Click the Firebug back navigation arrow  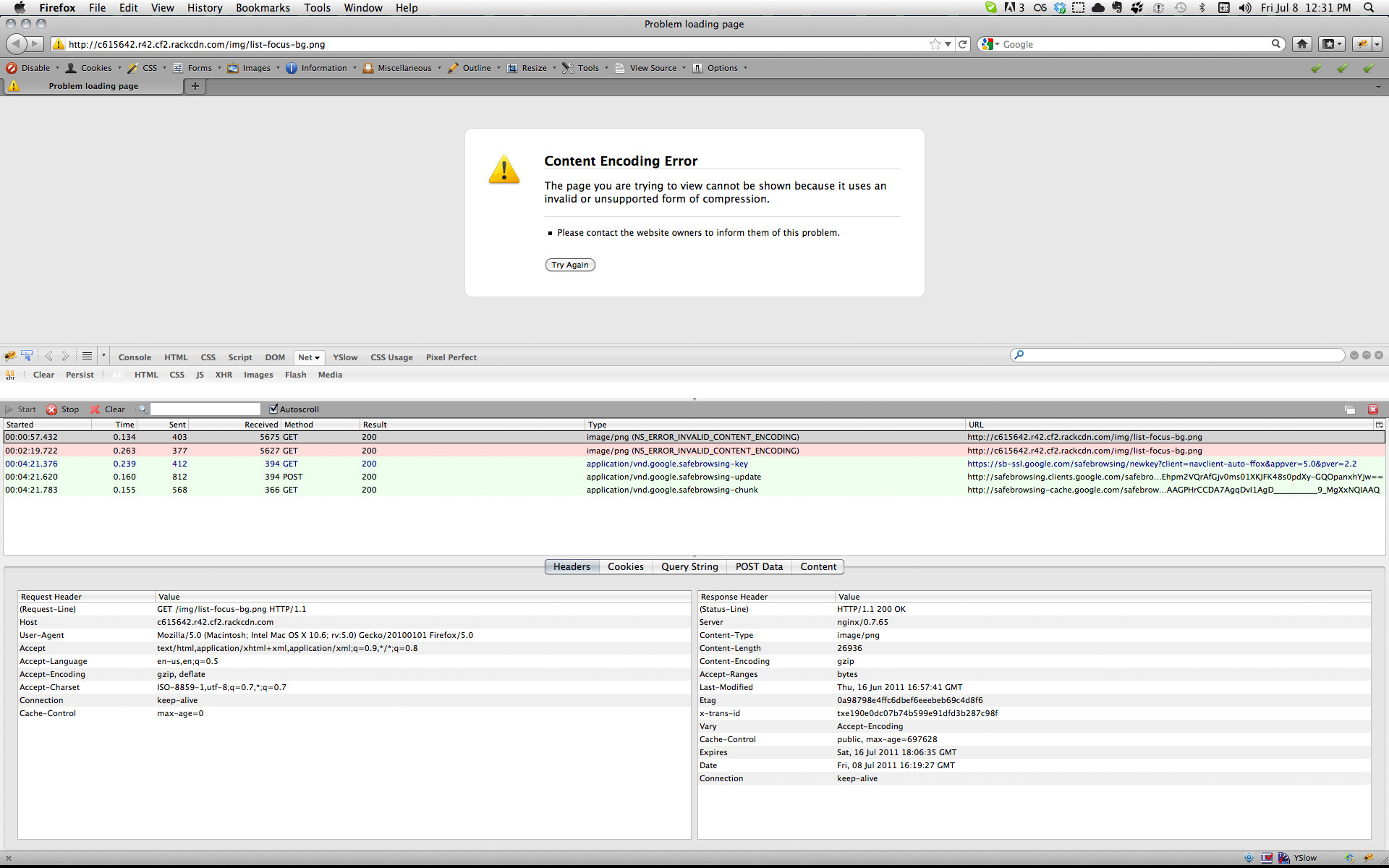pyautogui.click(x=49, y=356)
